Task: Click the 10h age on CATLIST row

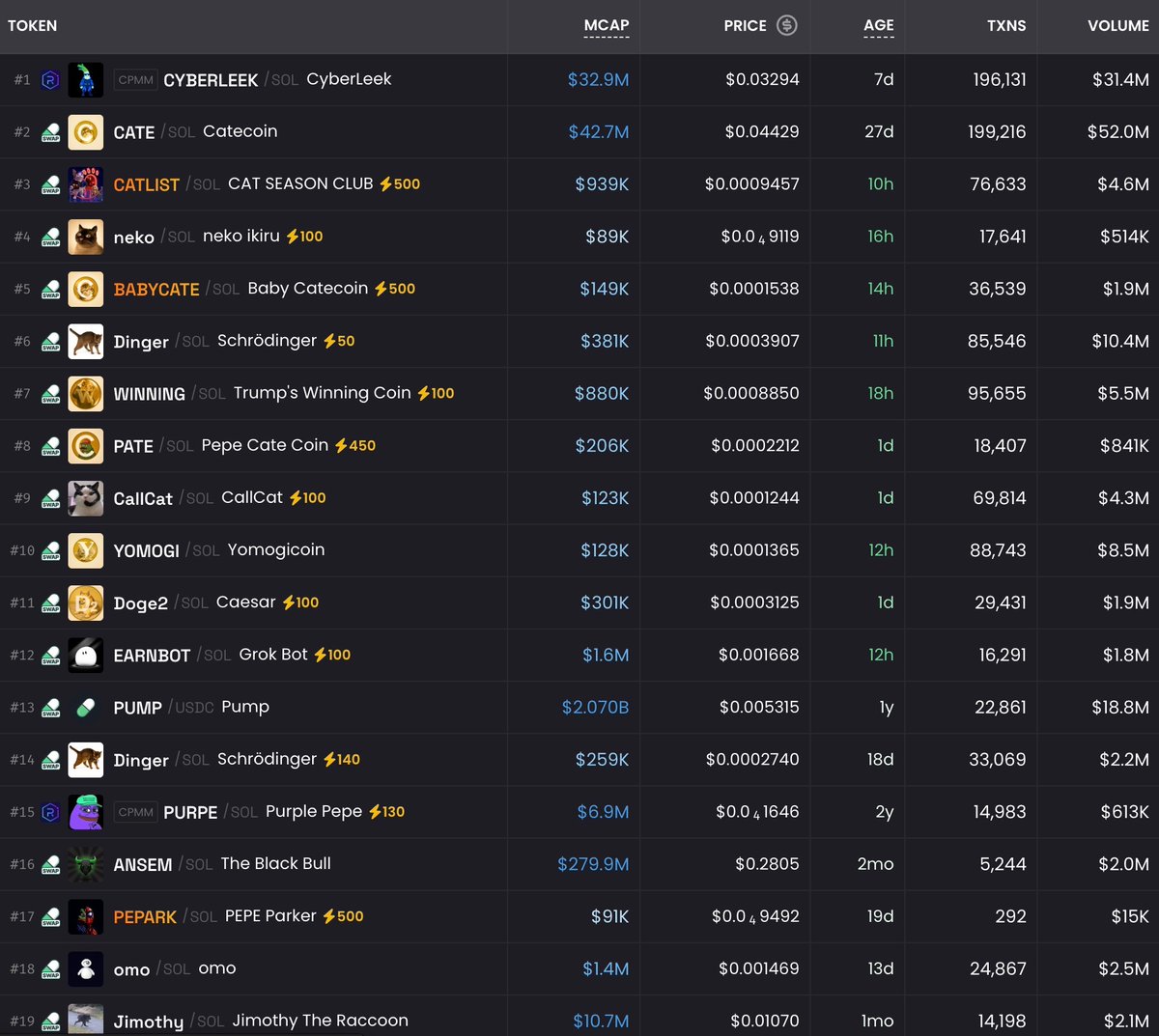Action: (x=881, y=183)
